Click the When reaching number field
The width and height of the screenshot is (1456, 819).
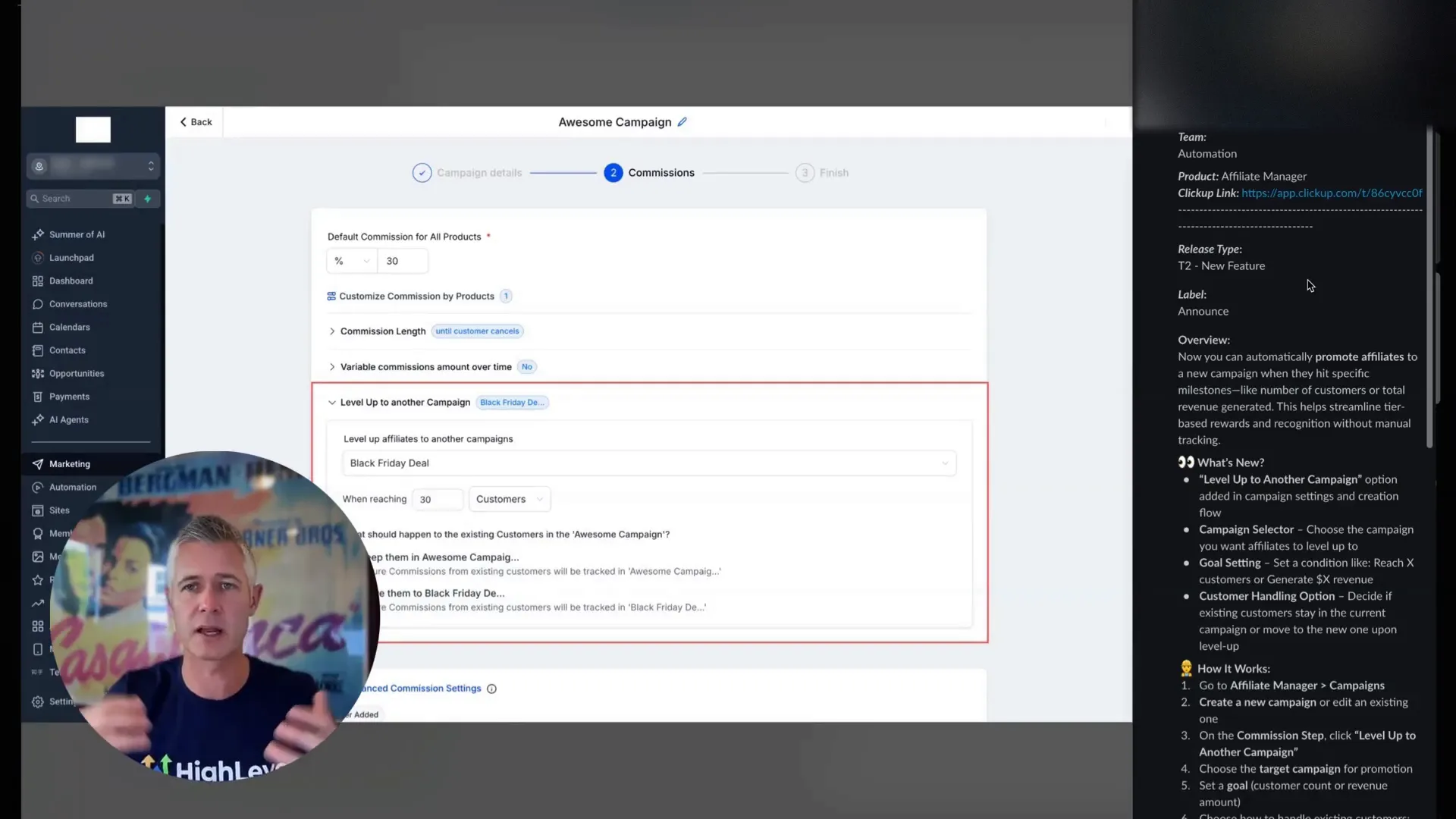click(438, 499)
